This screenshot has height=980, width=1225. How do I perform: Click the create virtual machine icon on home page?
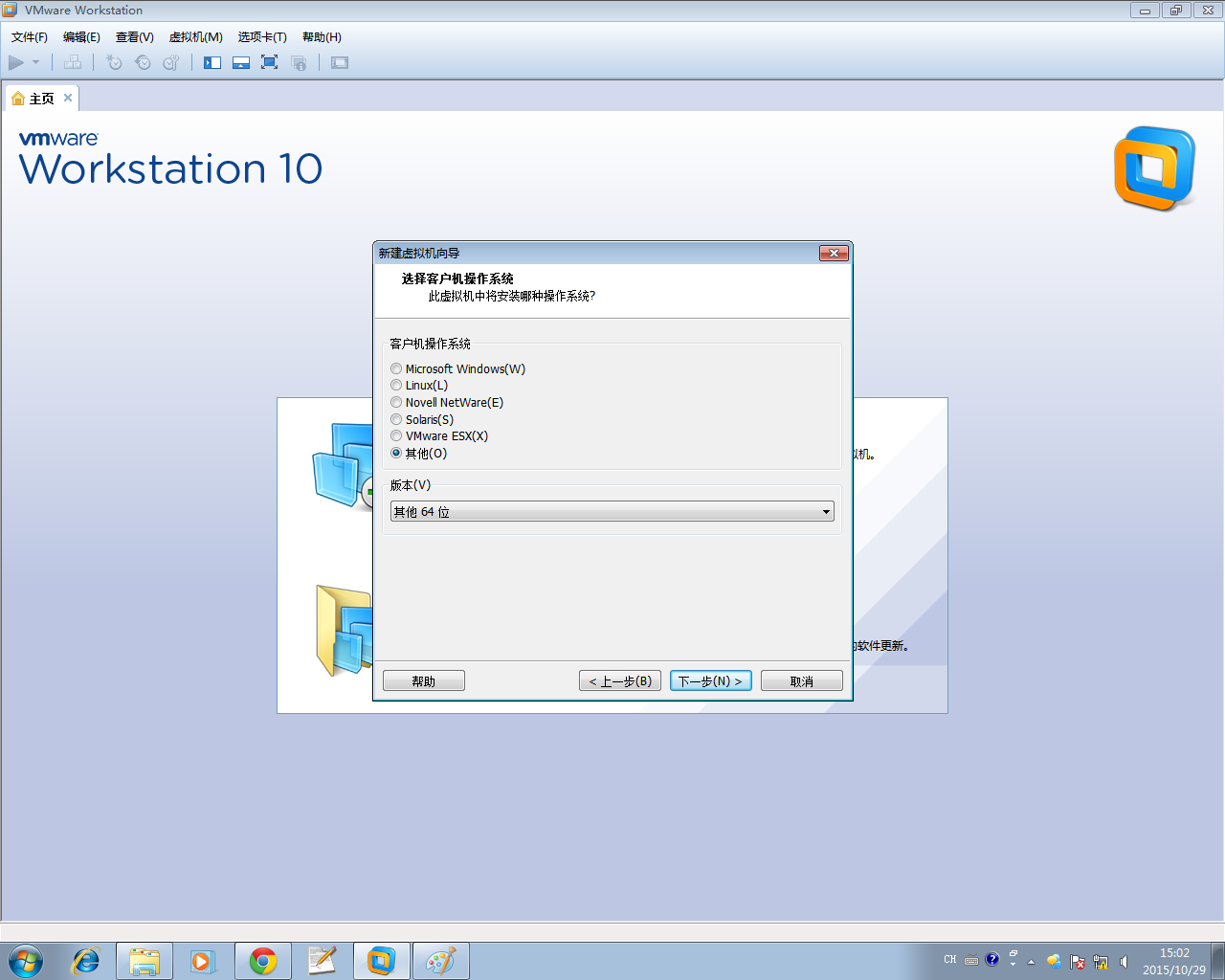[343, 465]
